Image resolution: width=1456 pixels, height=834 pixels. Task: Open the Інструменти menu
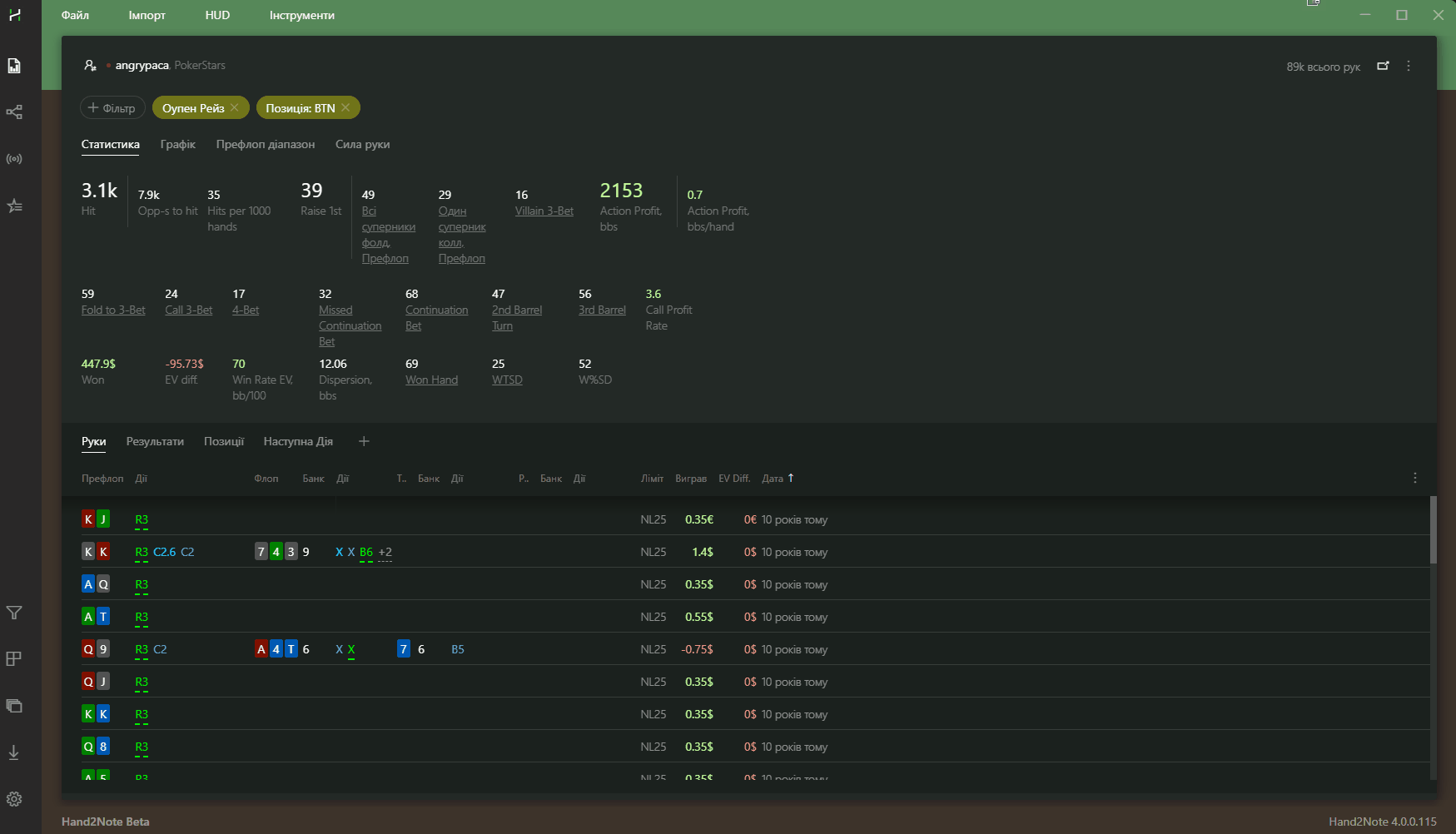coord(302,15)
